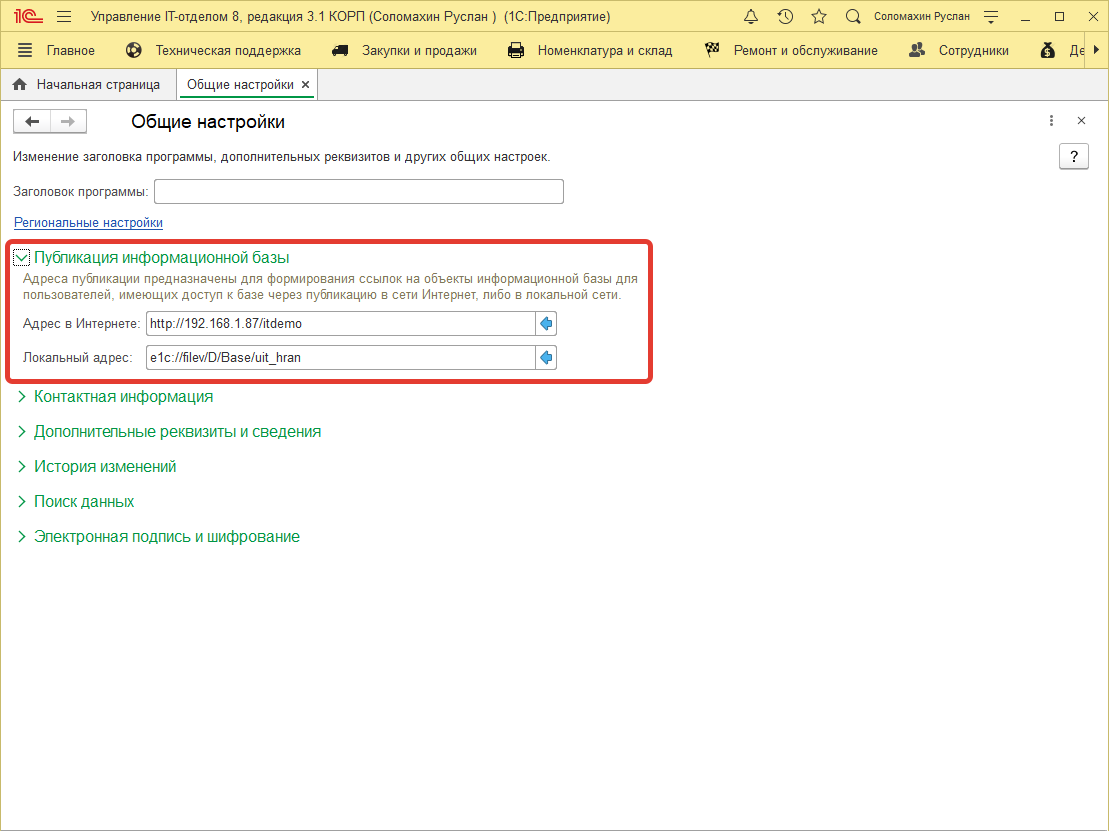Open the hamburger main menu in title bar
The image size is (1109, 831).
coord(64,17)
